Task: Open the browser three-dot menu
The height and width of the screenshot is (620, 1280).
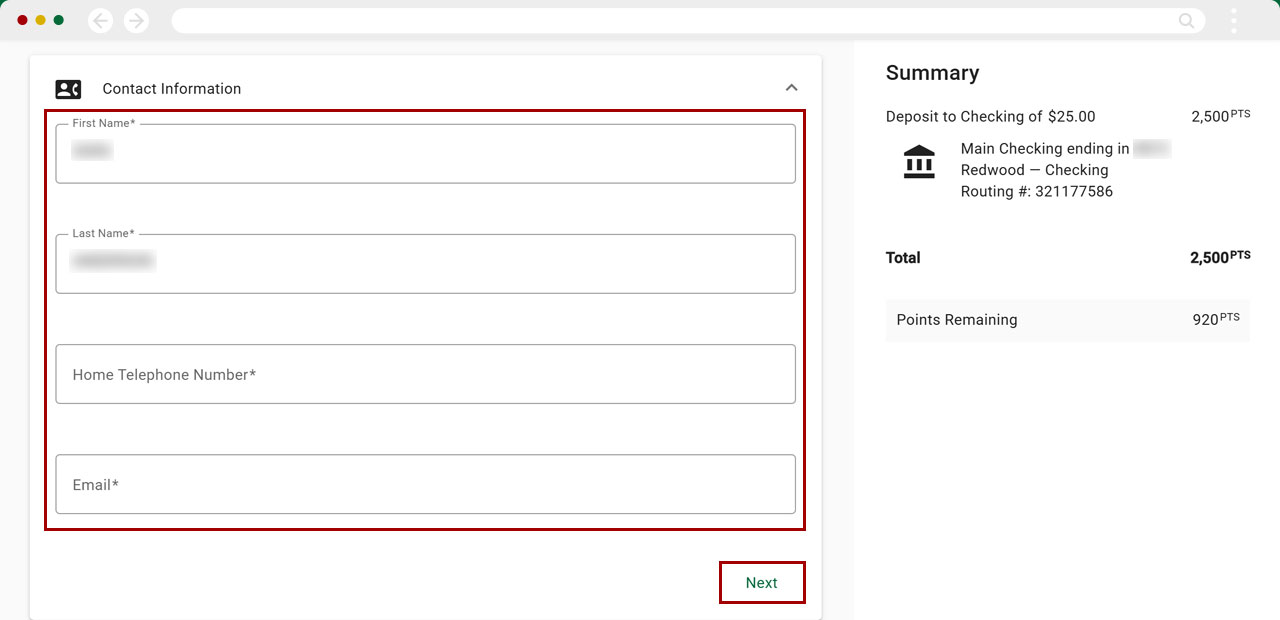Action: [x=1234, y=21]
